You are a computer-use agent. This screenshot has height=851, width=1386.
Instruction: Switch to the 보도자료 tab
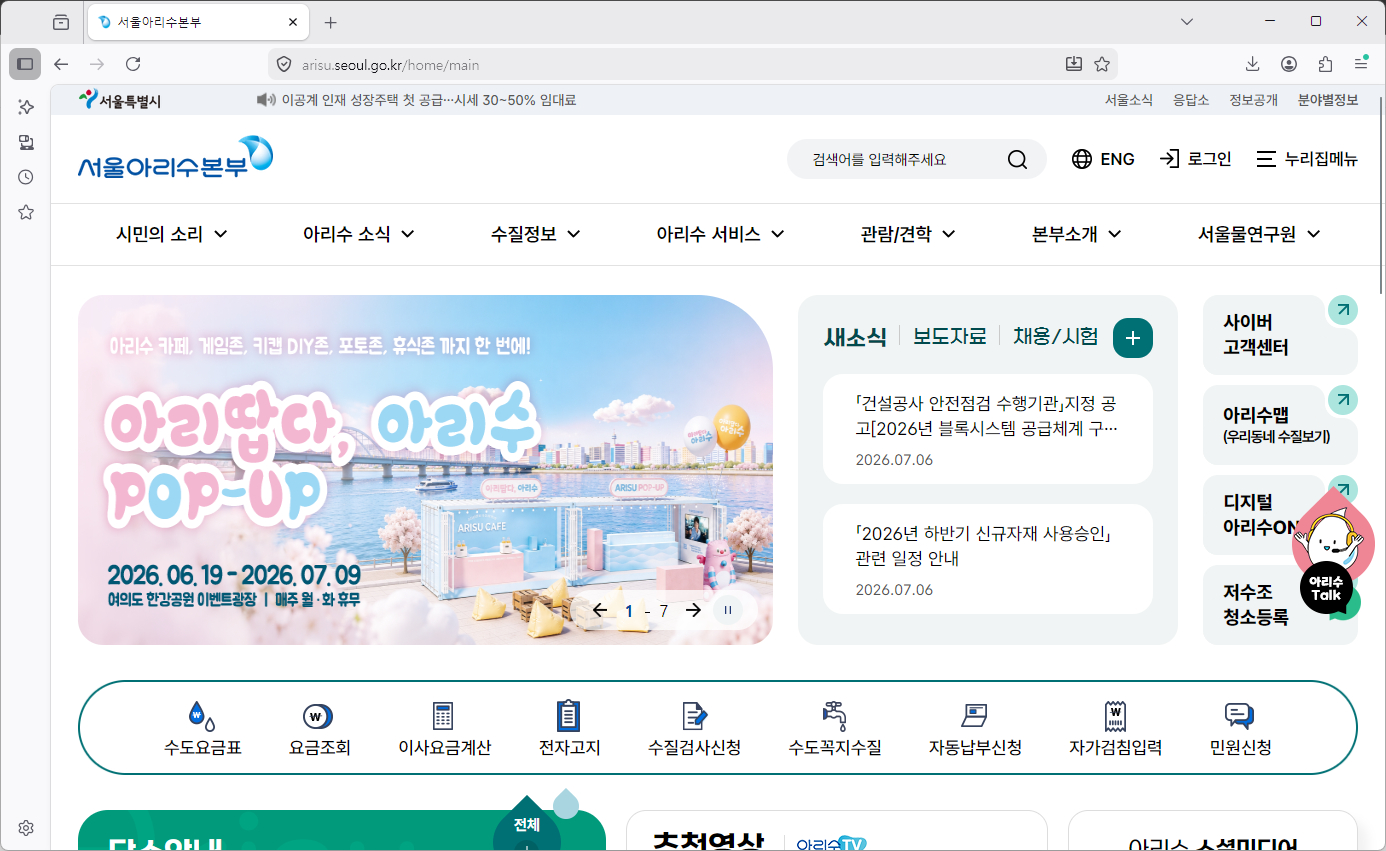950,336
